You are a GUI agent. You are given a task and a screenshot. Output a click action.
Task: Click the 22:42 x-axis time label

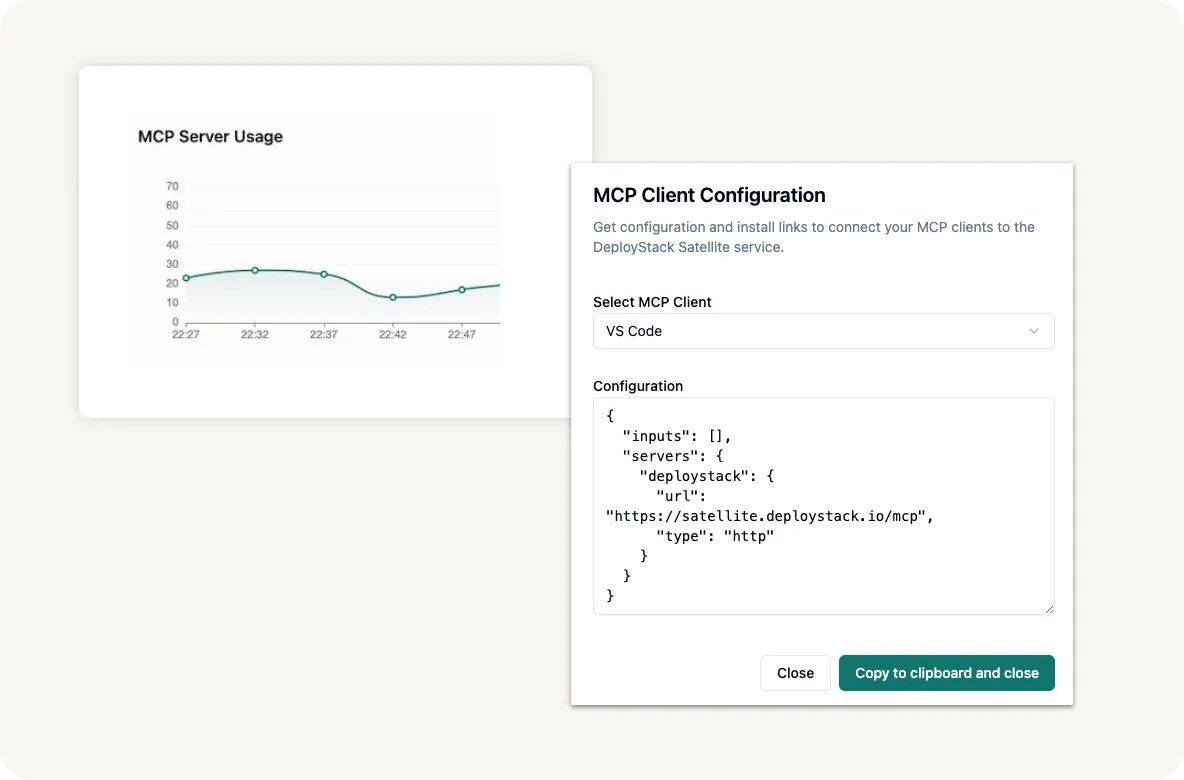click(x=393, y=335)
